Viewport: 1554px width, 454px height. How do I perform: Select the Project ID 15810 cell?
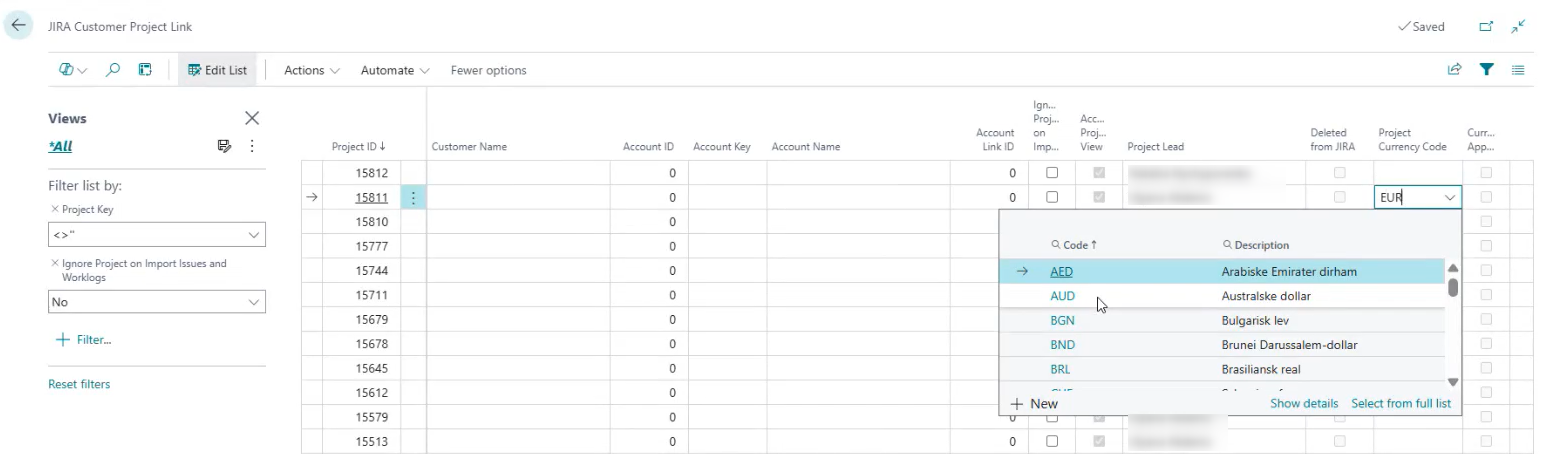pos(361,222)
